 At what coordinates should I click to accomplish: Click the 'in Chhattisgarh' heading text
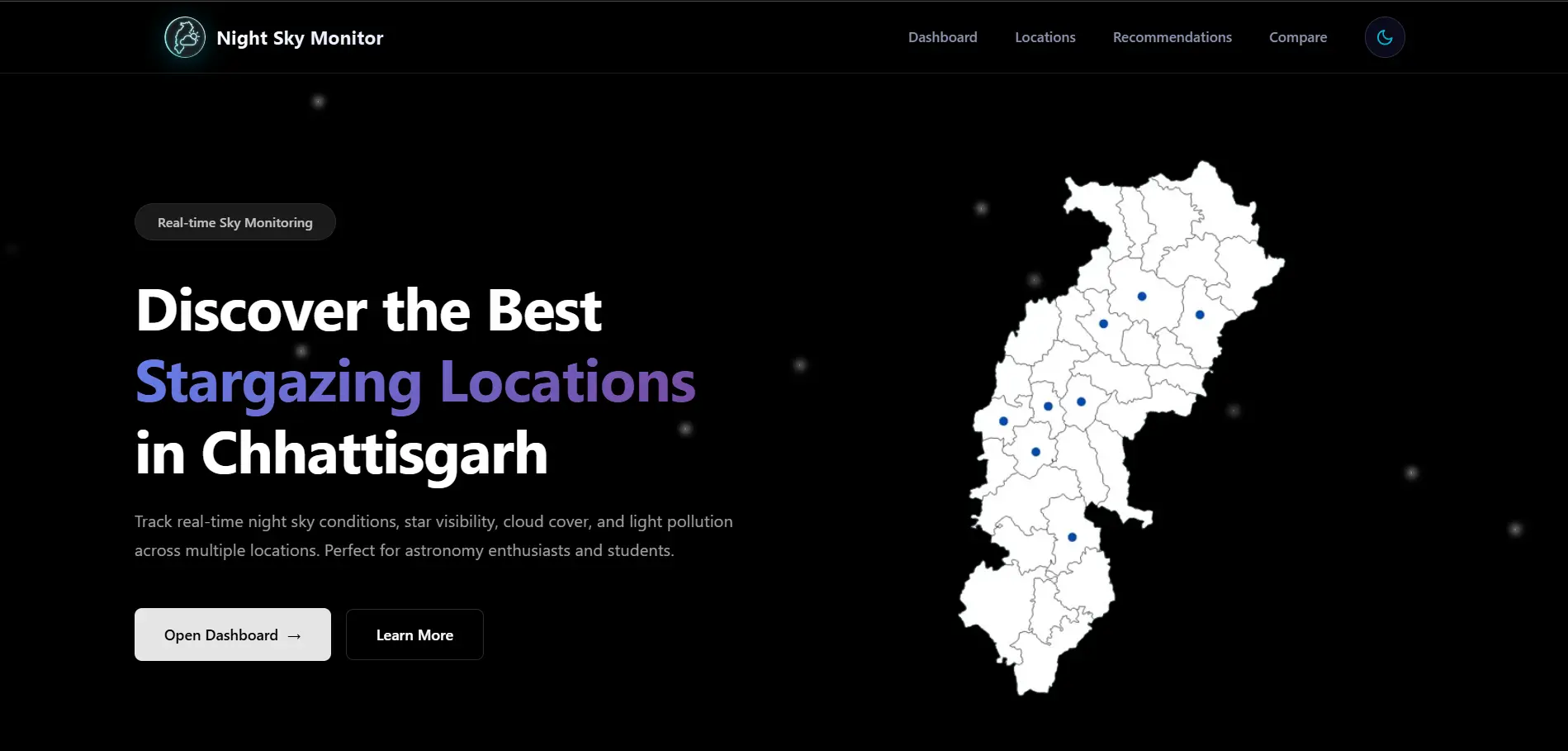pyautogui.click(x=342, y=454)
